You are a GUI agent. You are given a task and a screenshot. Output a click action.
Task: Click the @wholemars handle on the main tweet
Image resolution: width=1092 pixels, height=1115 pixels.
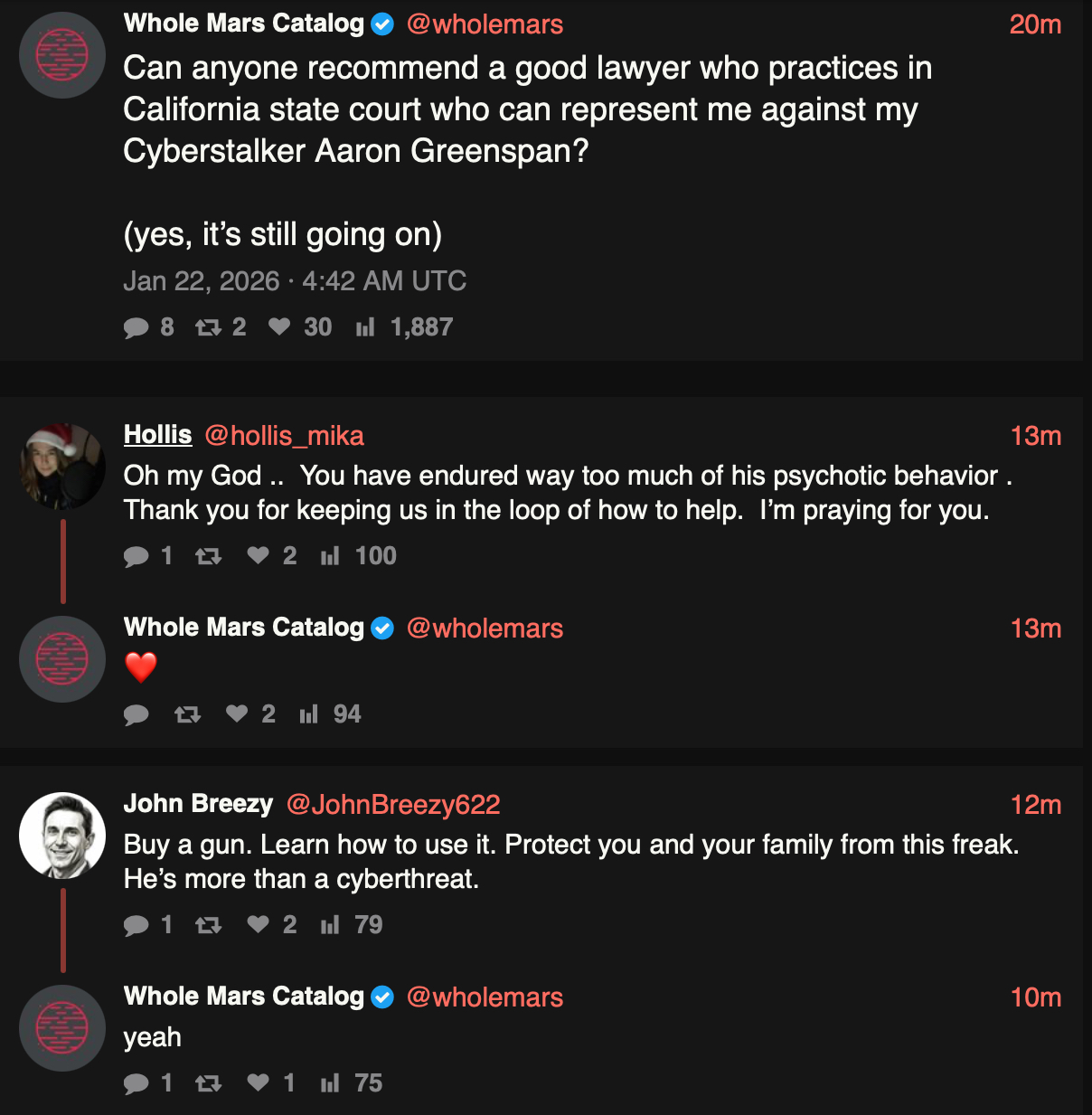[x=485, y=24]
